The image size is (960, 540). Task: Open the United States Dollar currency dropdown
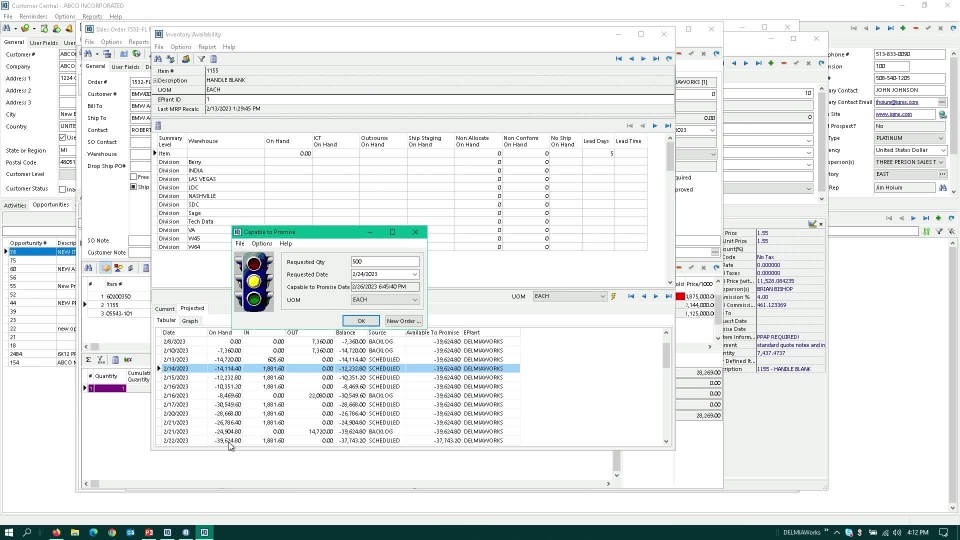pos(942,150)
